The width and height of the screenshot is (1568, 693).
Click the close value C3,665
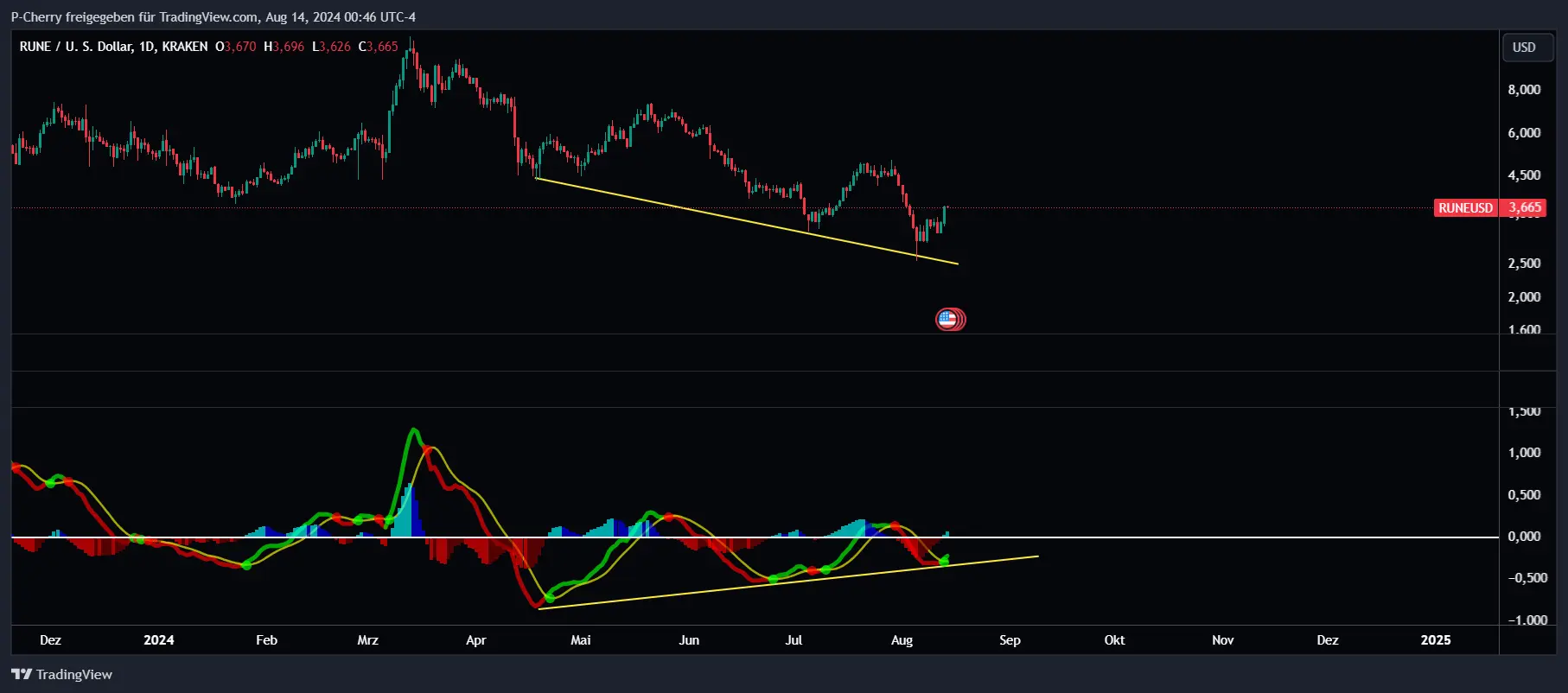point(379,47)
